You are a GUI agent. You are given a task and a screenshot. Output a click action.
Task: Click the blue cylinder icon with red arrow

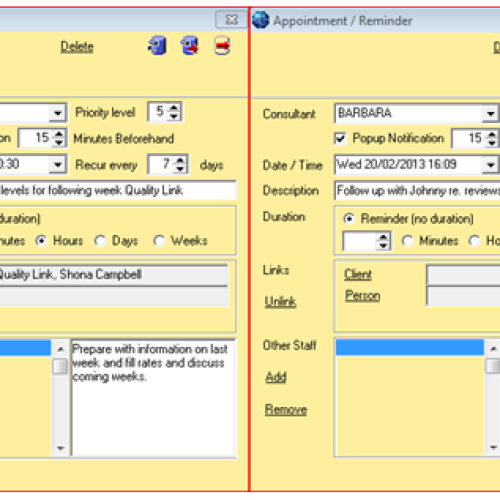pos(190,46)
